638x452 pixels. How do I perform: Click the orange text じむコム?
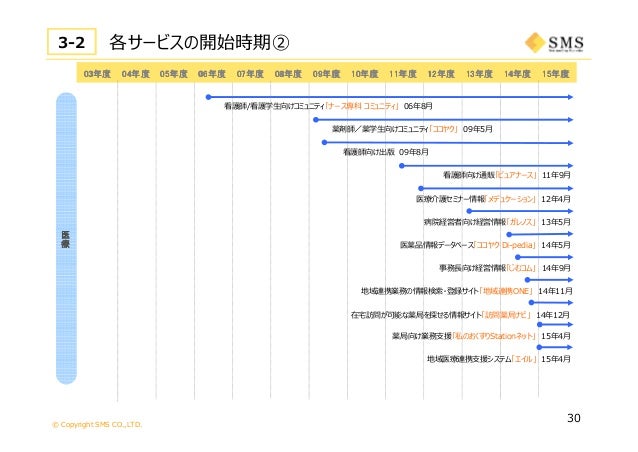(521, 268)
